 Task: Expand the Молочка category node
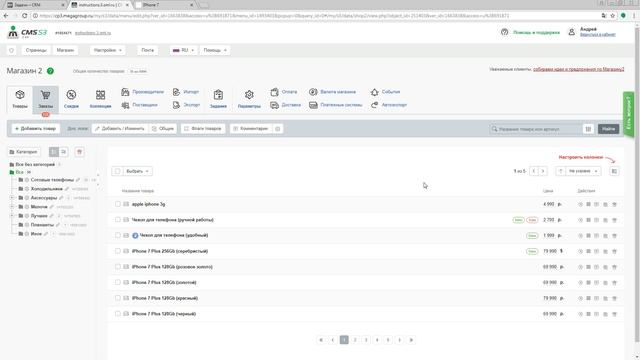(12, 207)
